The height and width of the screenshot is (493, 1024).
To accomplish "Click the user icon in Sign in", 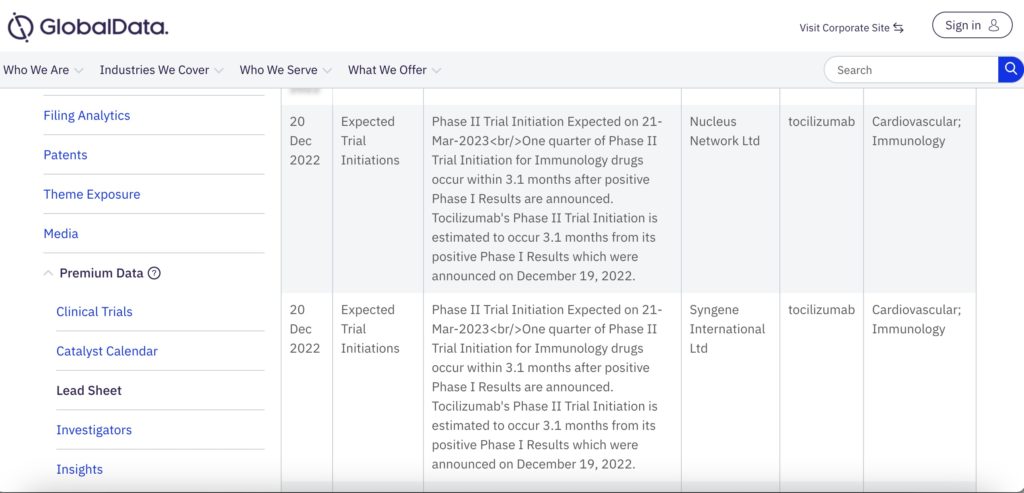I will [x=993, y=26].
